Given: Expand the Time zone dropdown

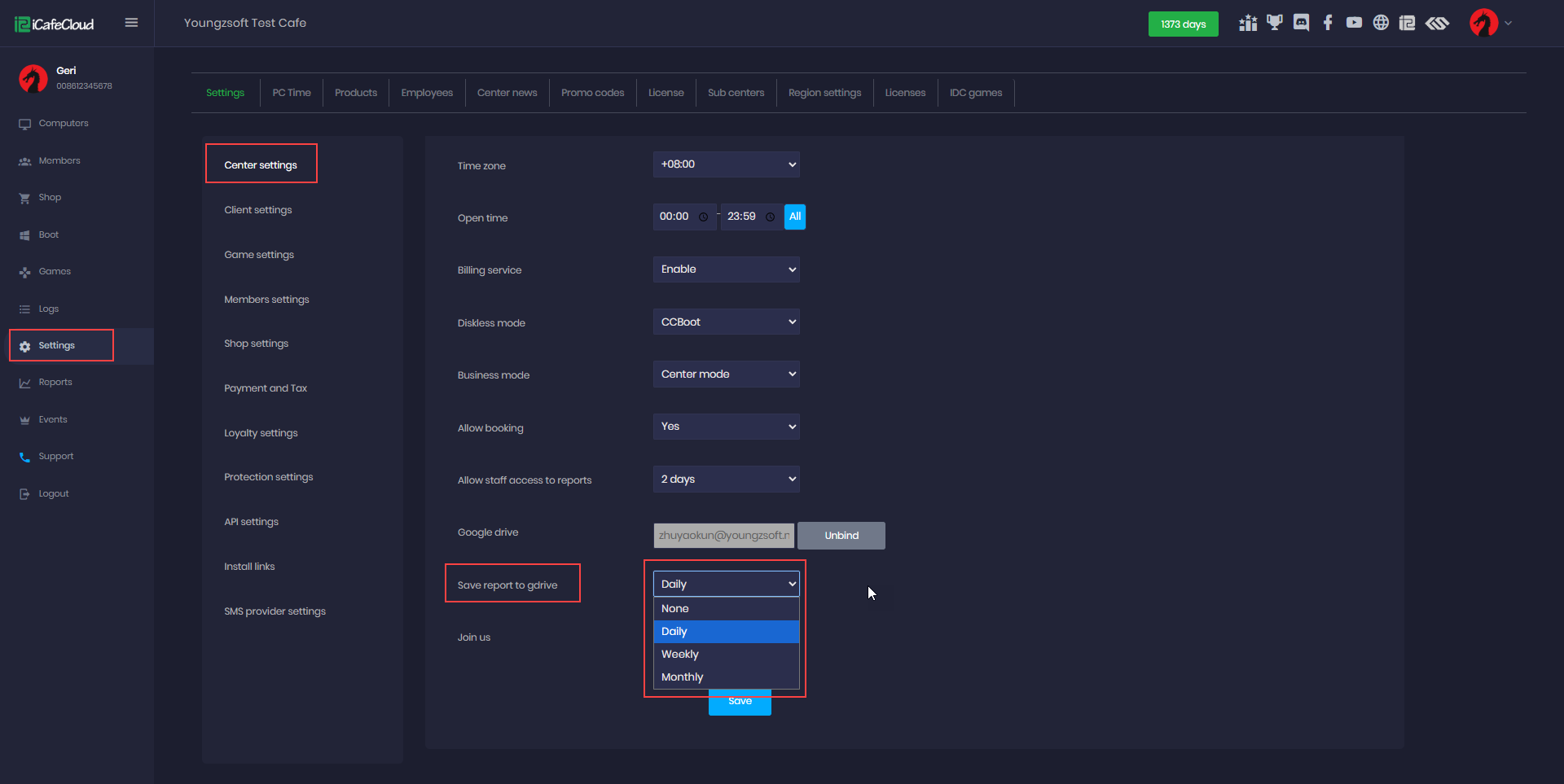Looking at the screenshot, I should point(725,164).
